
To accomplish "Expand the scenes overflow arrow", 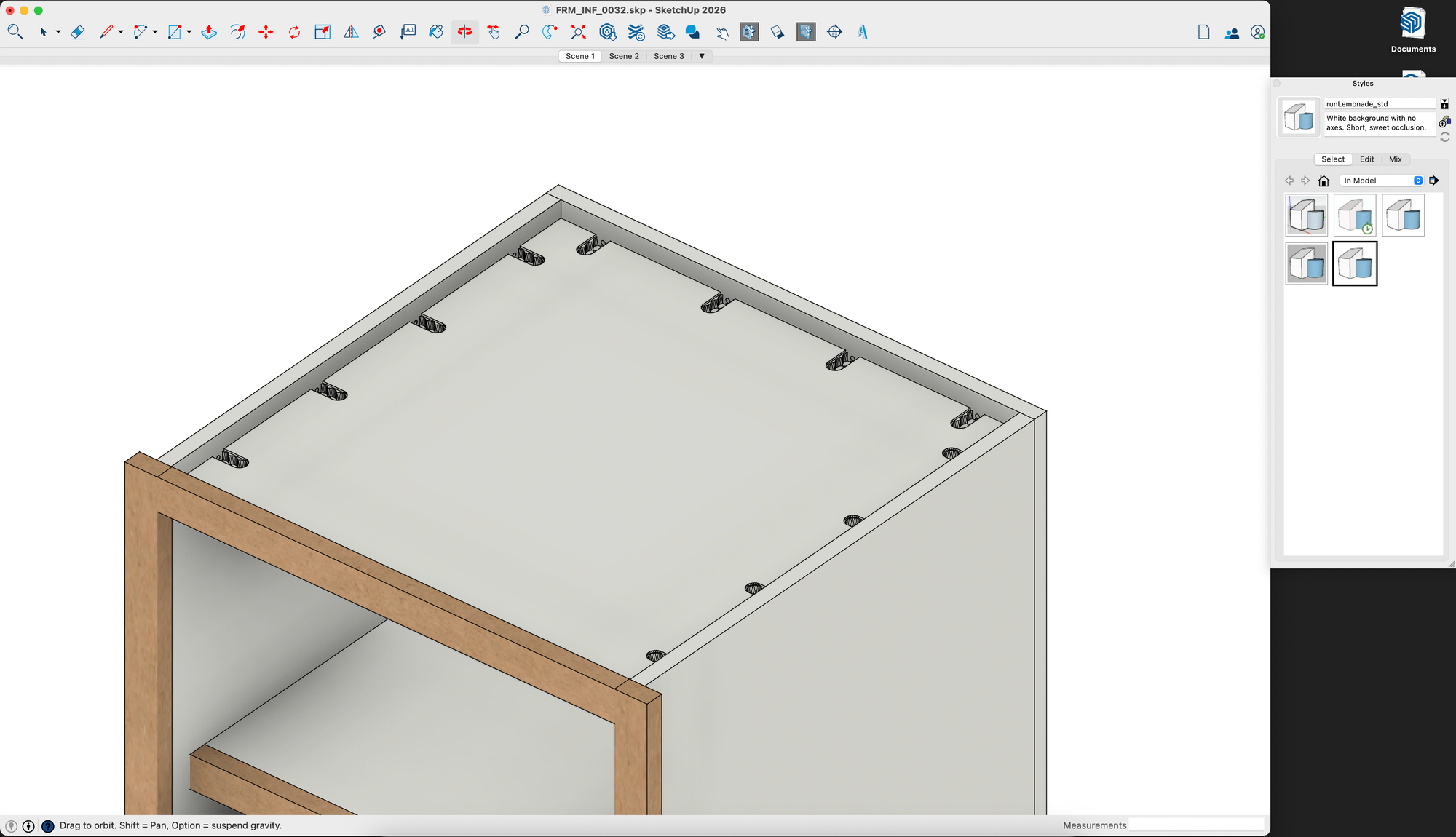I will pos(702,56).
